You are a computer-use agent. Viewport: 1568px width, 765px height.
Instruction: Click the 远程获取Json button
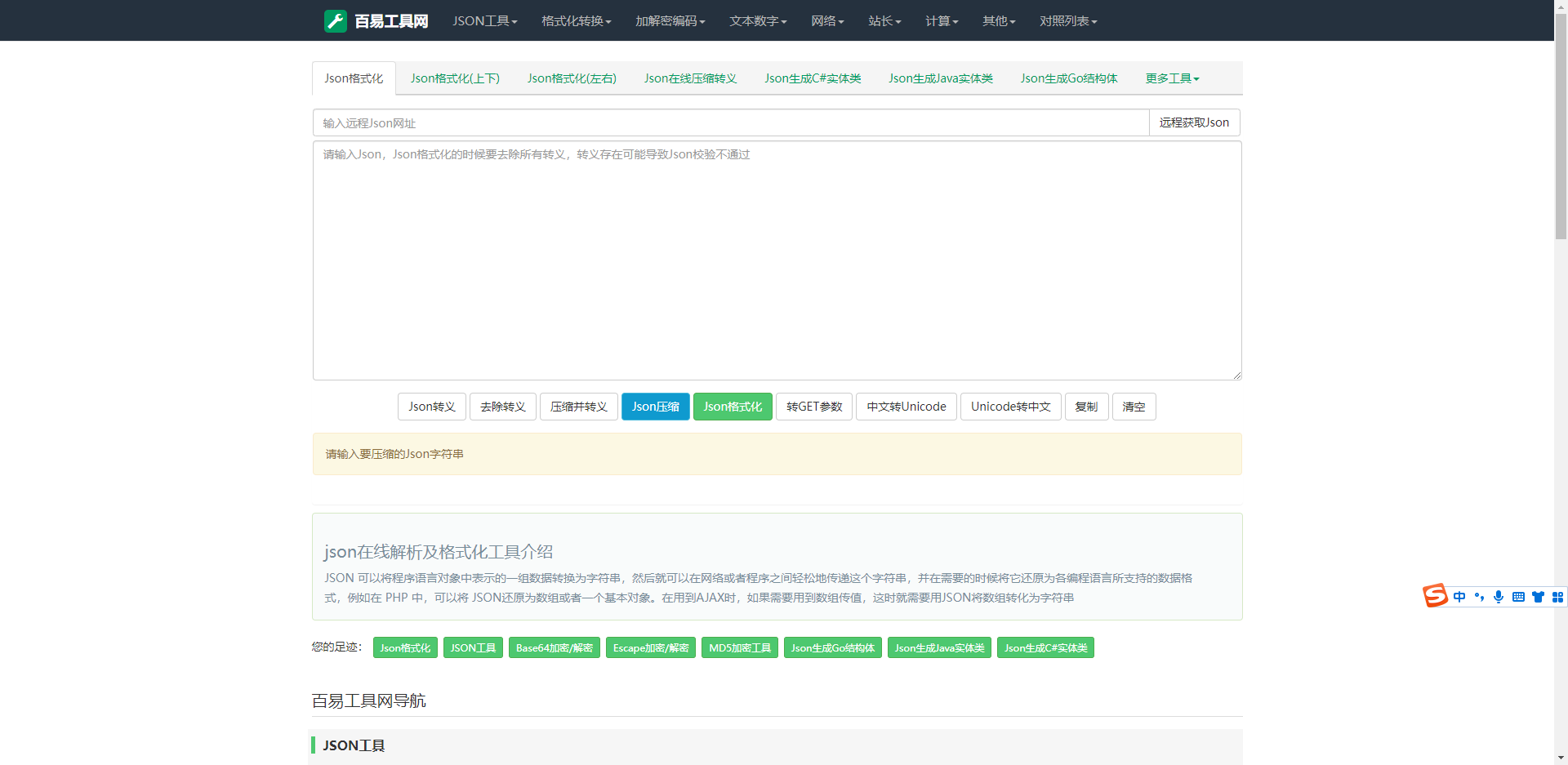click(1194, 122)
